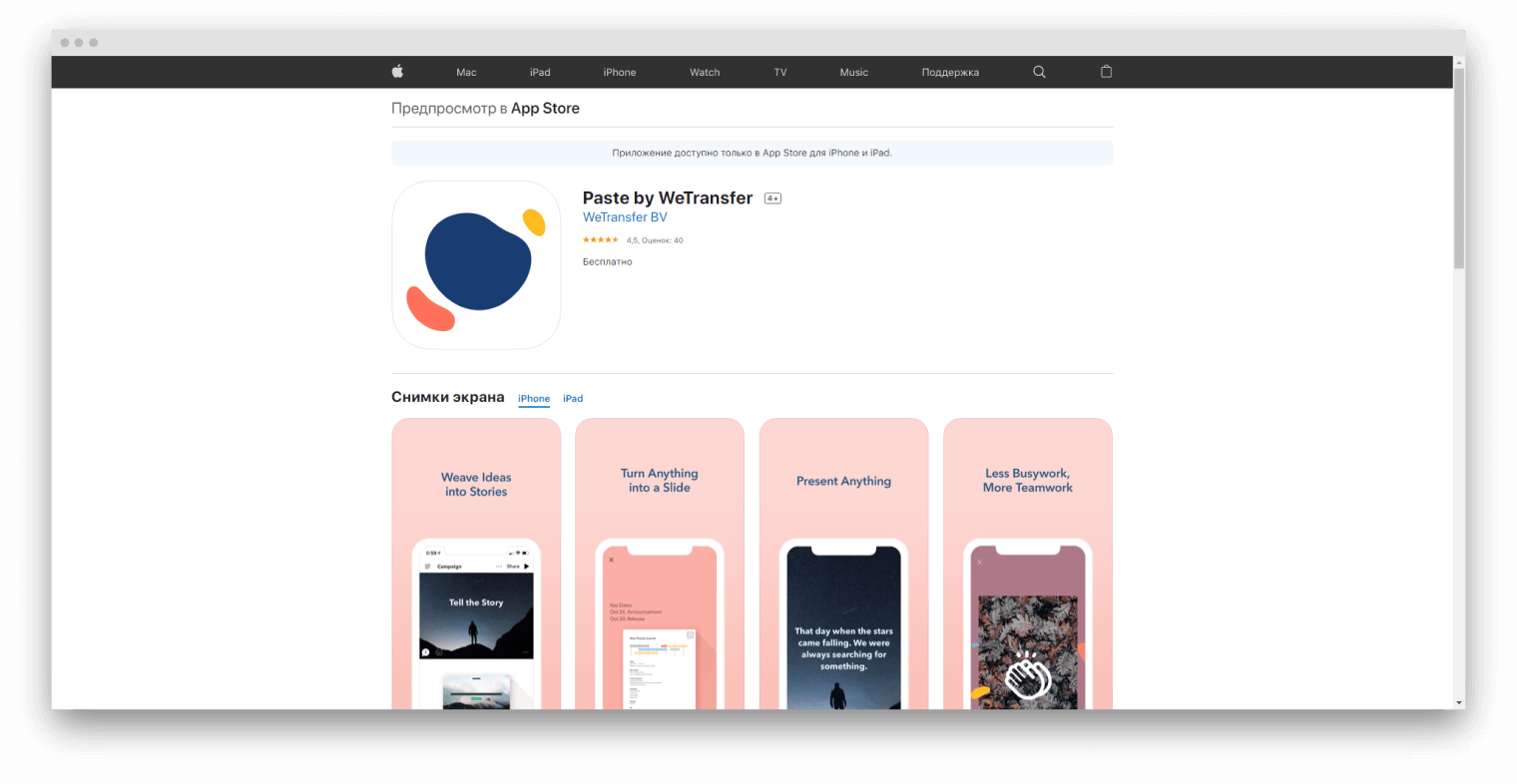Open the TV navigation item

[x=780, y=72]
